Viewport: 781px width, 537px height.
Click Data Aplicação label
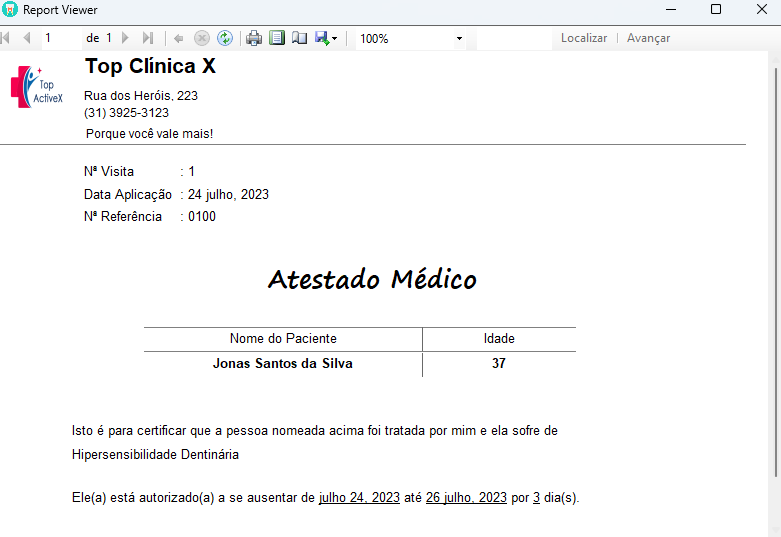(128, 194)
